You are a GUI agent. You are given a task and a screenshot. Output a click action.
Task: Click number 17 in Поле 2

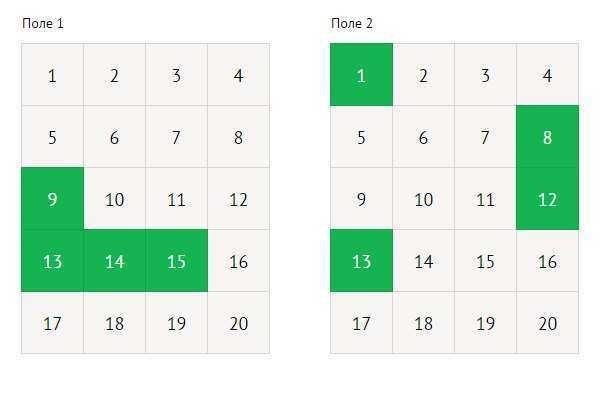pyautogui.click(x=361, y=323)
